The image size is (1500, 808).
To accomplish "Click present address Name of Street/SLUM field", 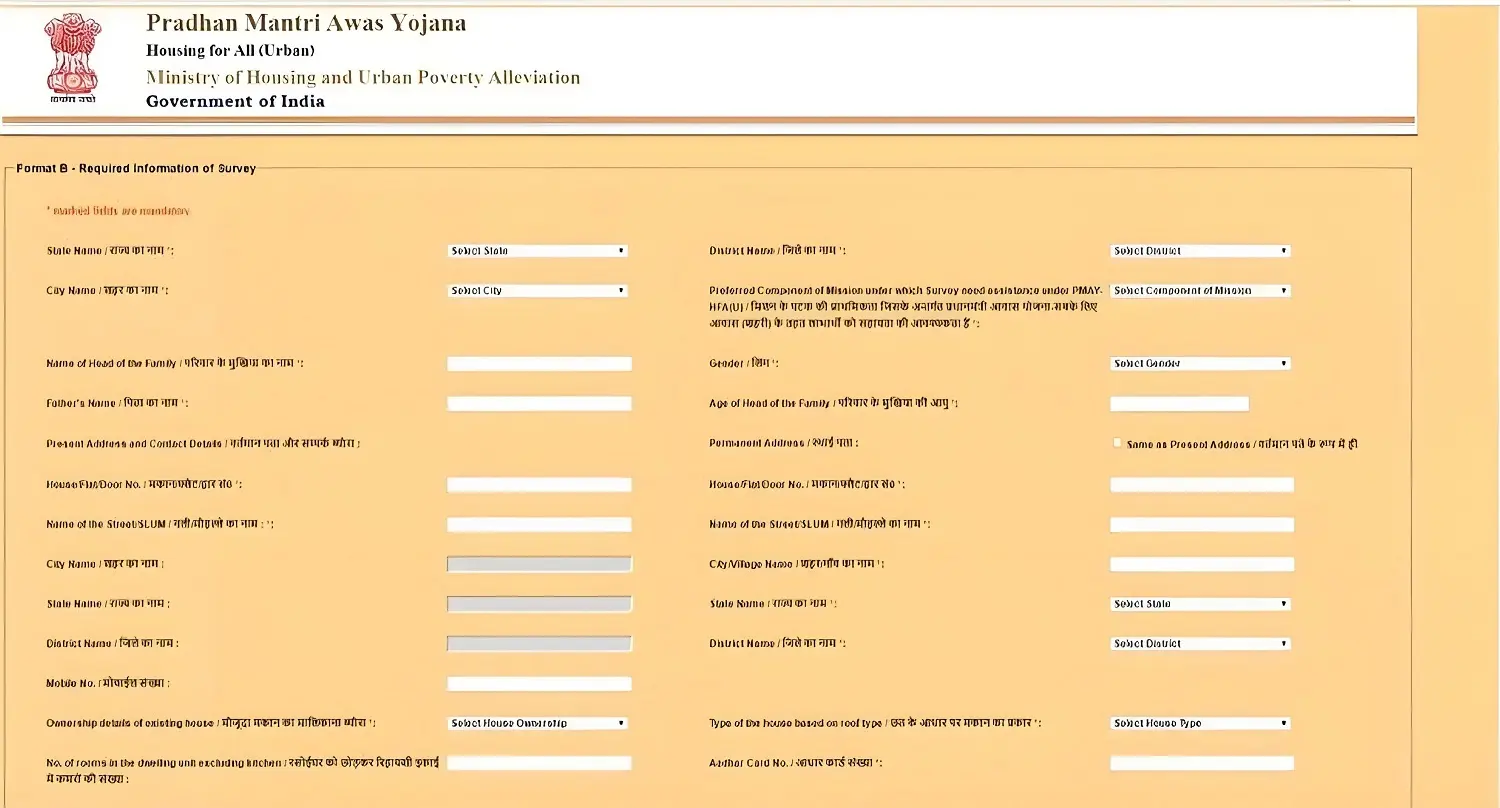I will [x=538, y=523].
